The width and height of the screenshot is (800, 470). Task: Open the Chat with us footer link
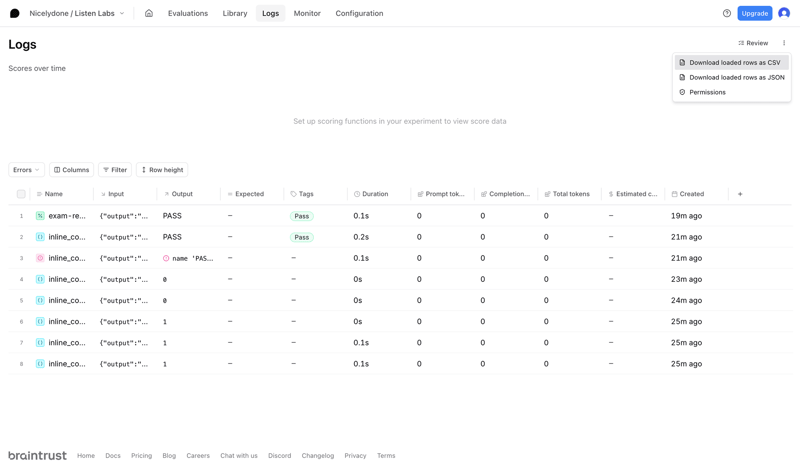pyautogui.click(x=239, y=456)
